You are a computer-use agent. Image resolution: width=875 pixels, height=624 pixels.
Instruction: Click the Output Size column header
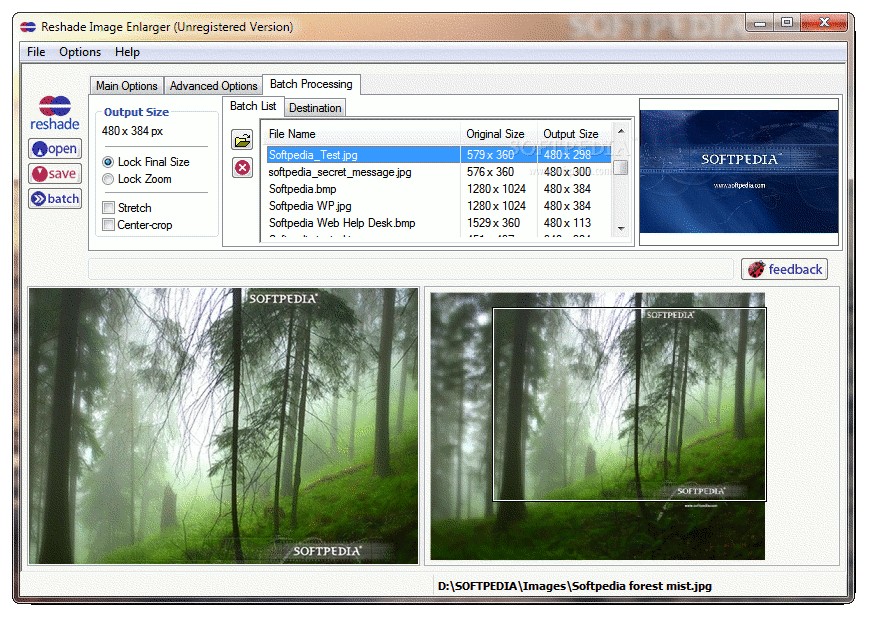coord(575,134)
